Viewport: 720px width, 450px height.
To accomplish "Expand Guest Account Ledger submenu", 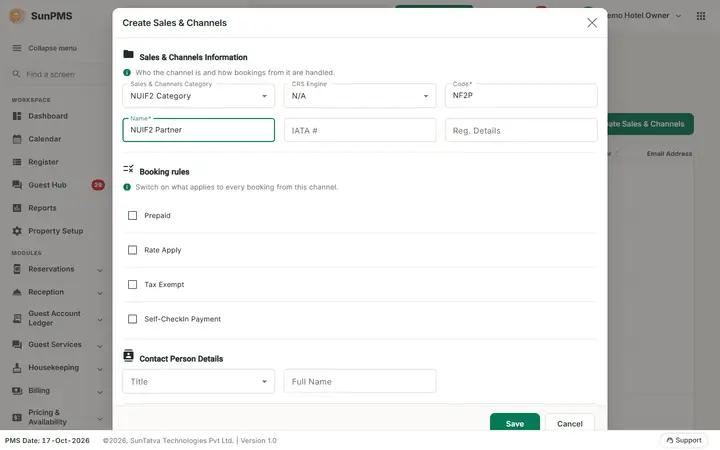I will (100, 320).
